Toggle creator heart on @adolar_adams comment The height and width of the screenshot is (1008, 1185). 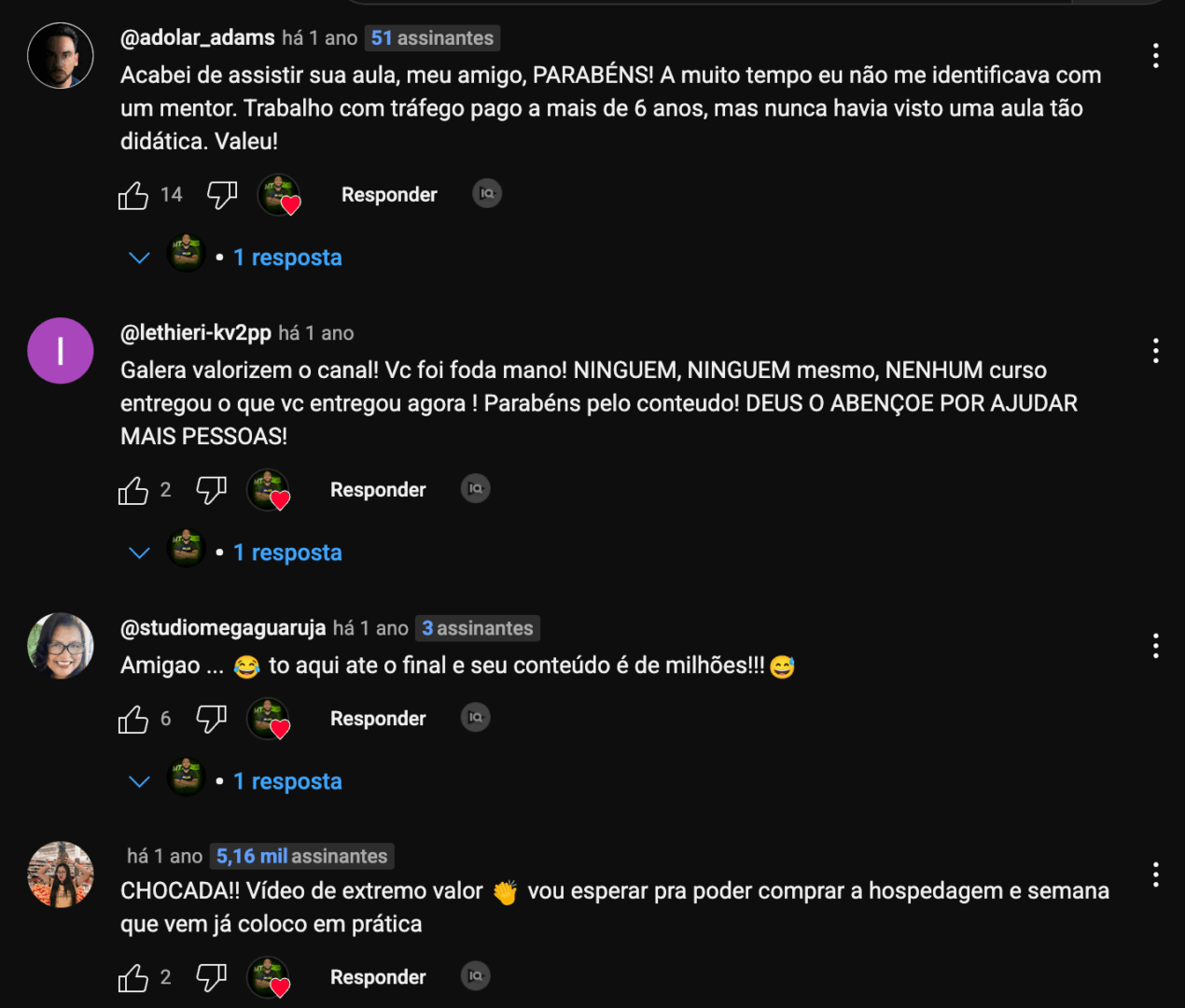coord(279,195)
